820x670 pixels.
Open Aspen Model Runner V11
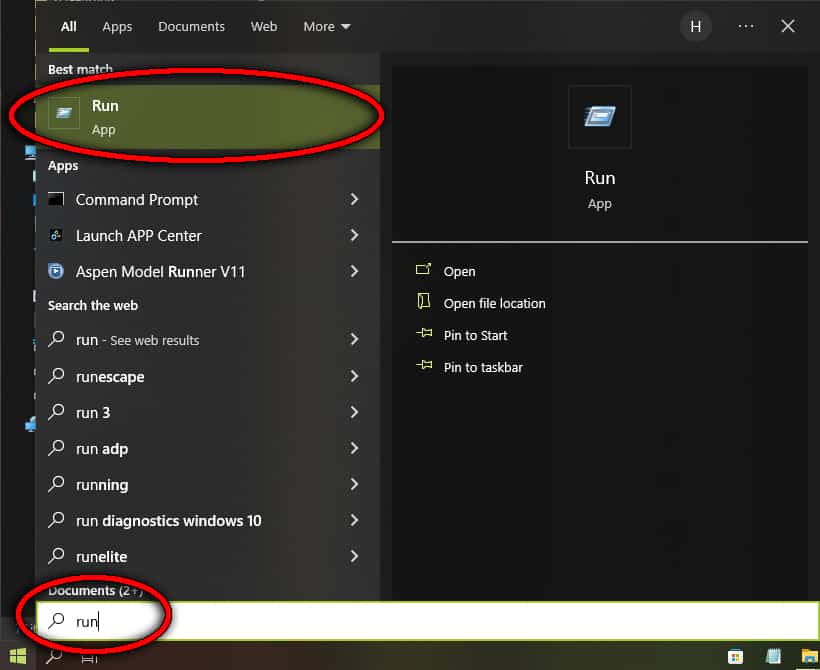pyautogui.click(x=56, y=271)
